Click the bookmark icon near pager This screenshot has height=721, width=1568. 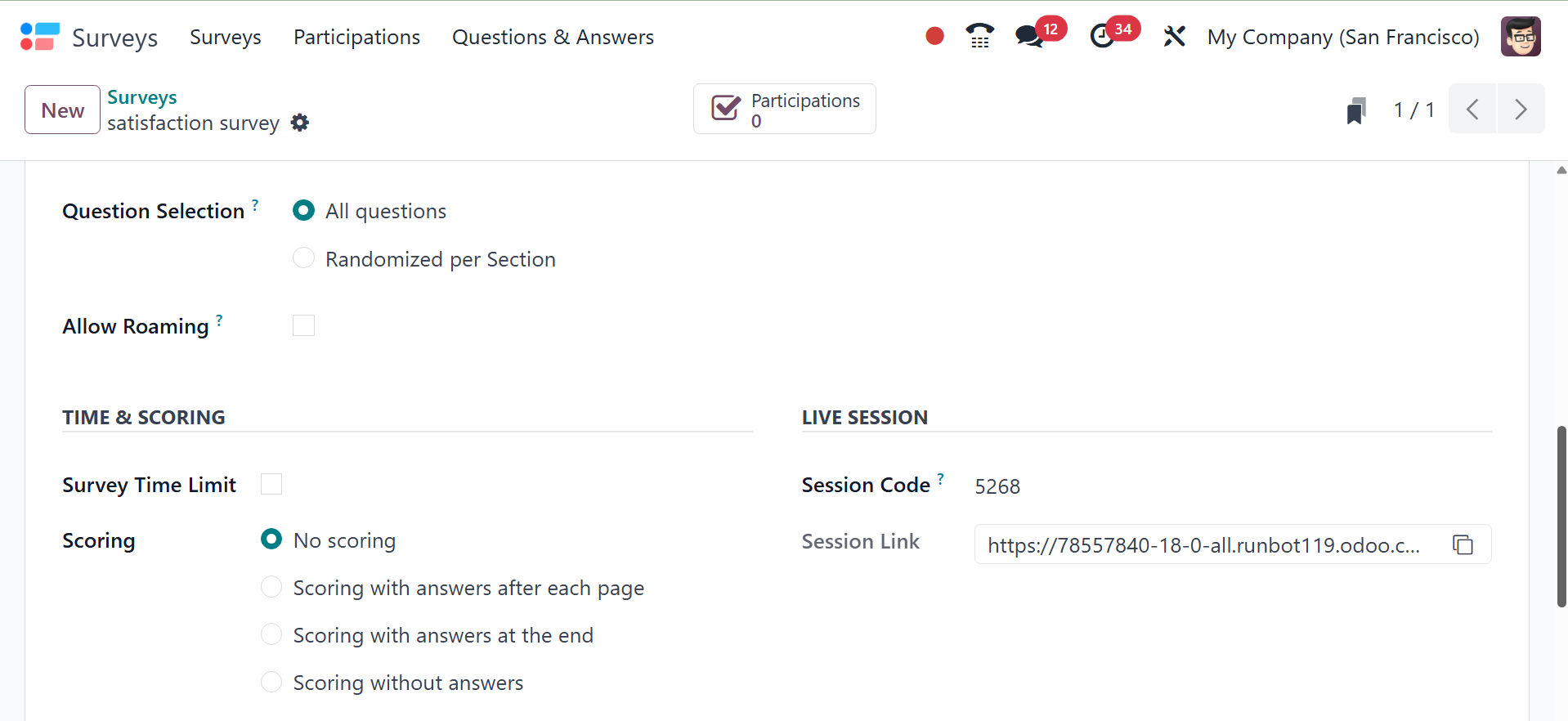click(1356, 110)
